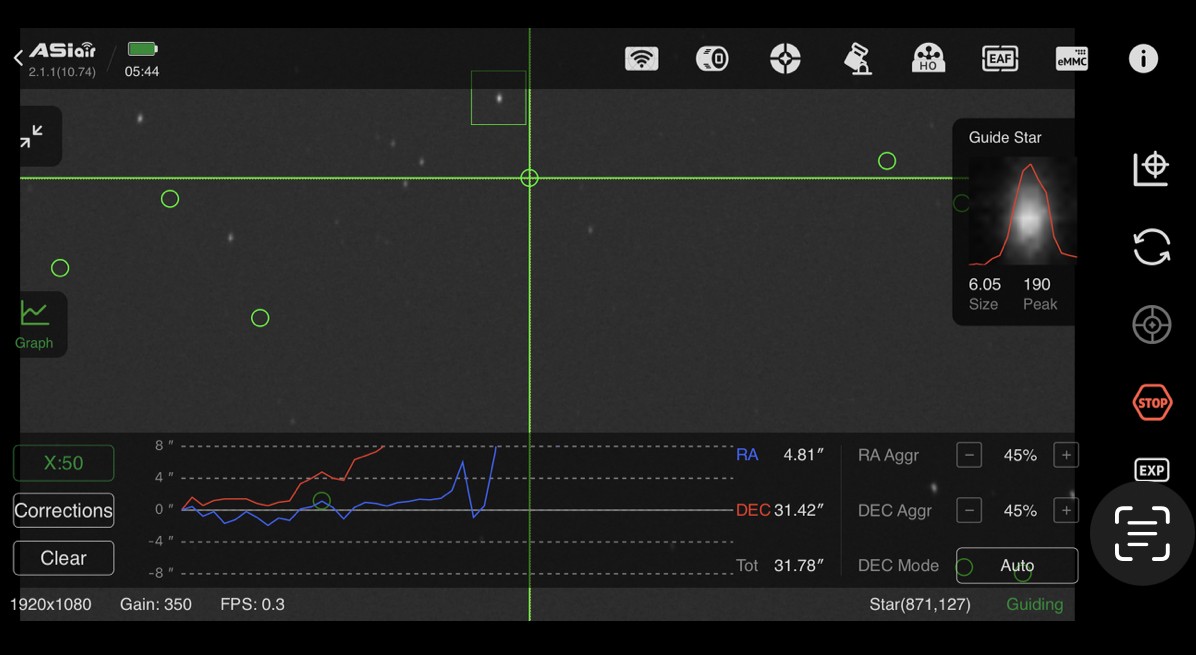Open the EAF focuser settings icon

point(999,59)
